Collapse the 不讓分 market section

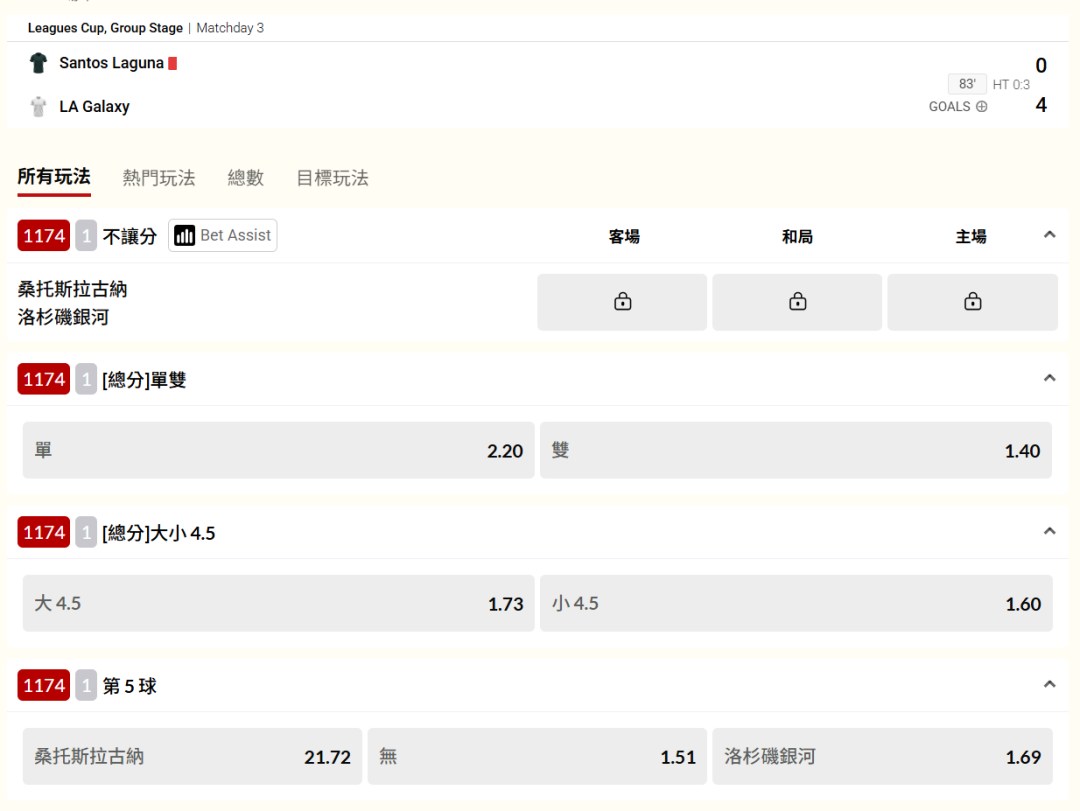point(1050,235)
